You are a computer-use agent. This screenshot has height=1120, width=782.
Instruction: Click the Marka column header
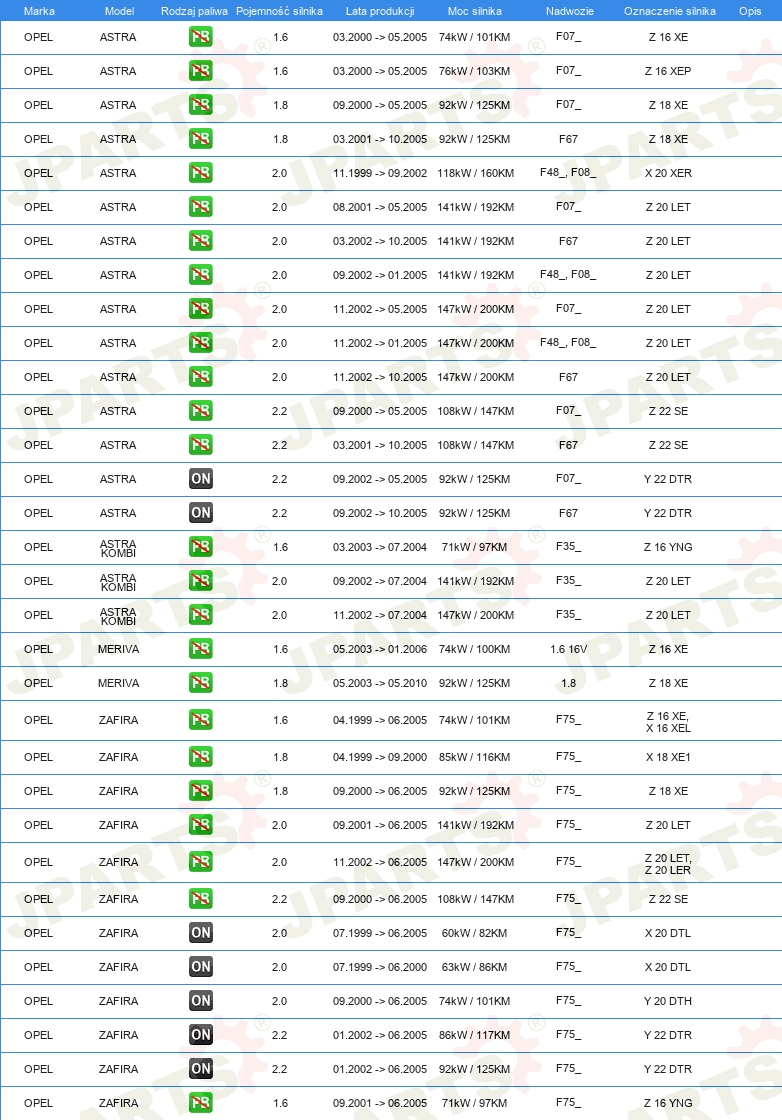[39, 11]
